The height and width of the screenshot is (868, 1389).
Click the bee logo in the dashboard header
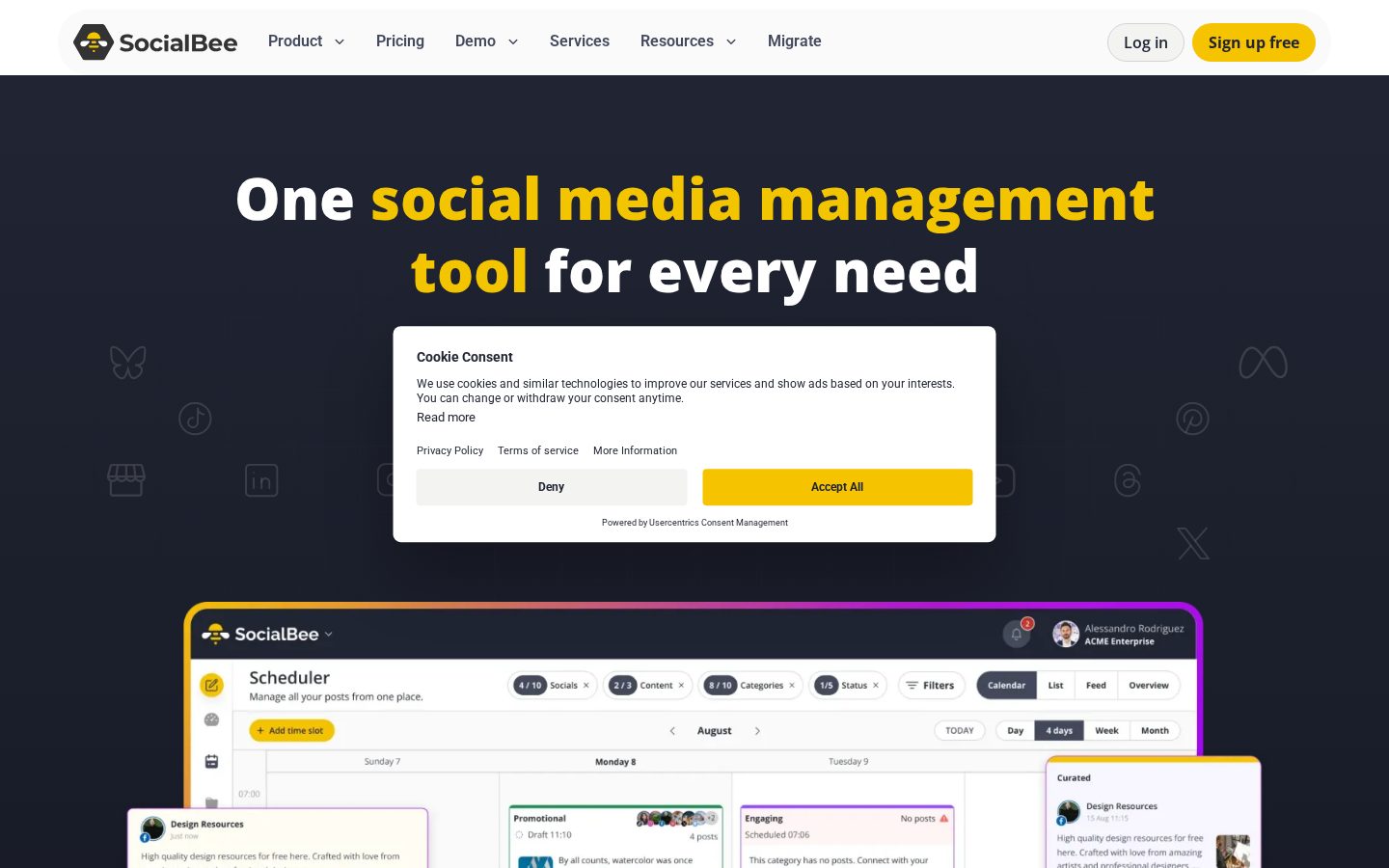tap(214, 634)
